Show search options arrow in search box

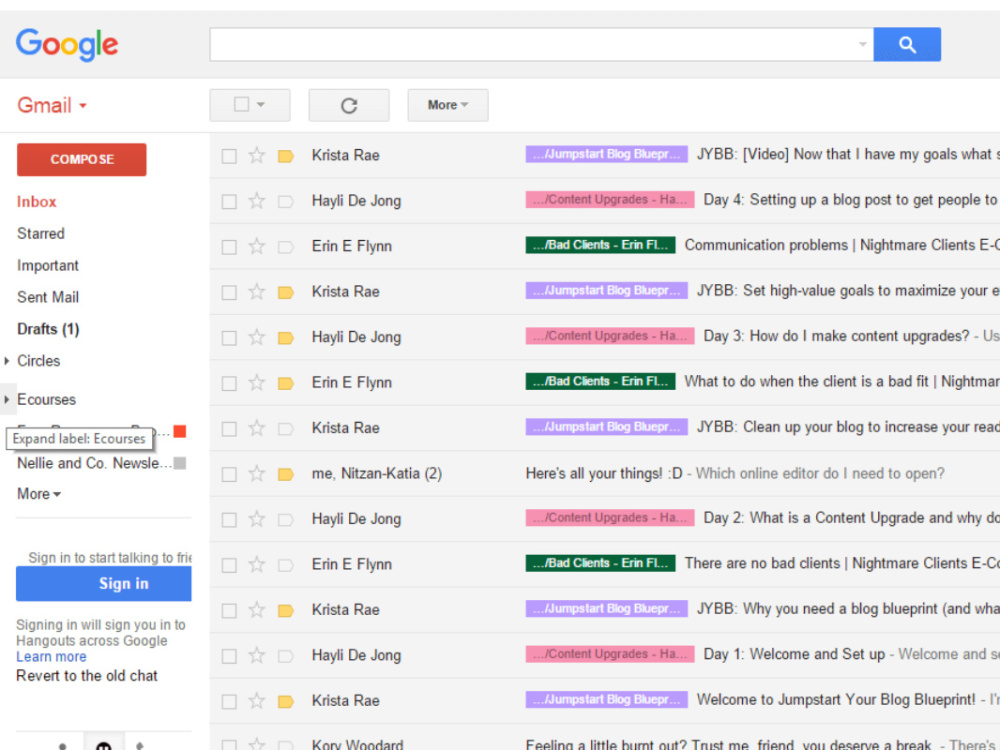(x=862, y=45)
